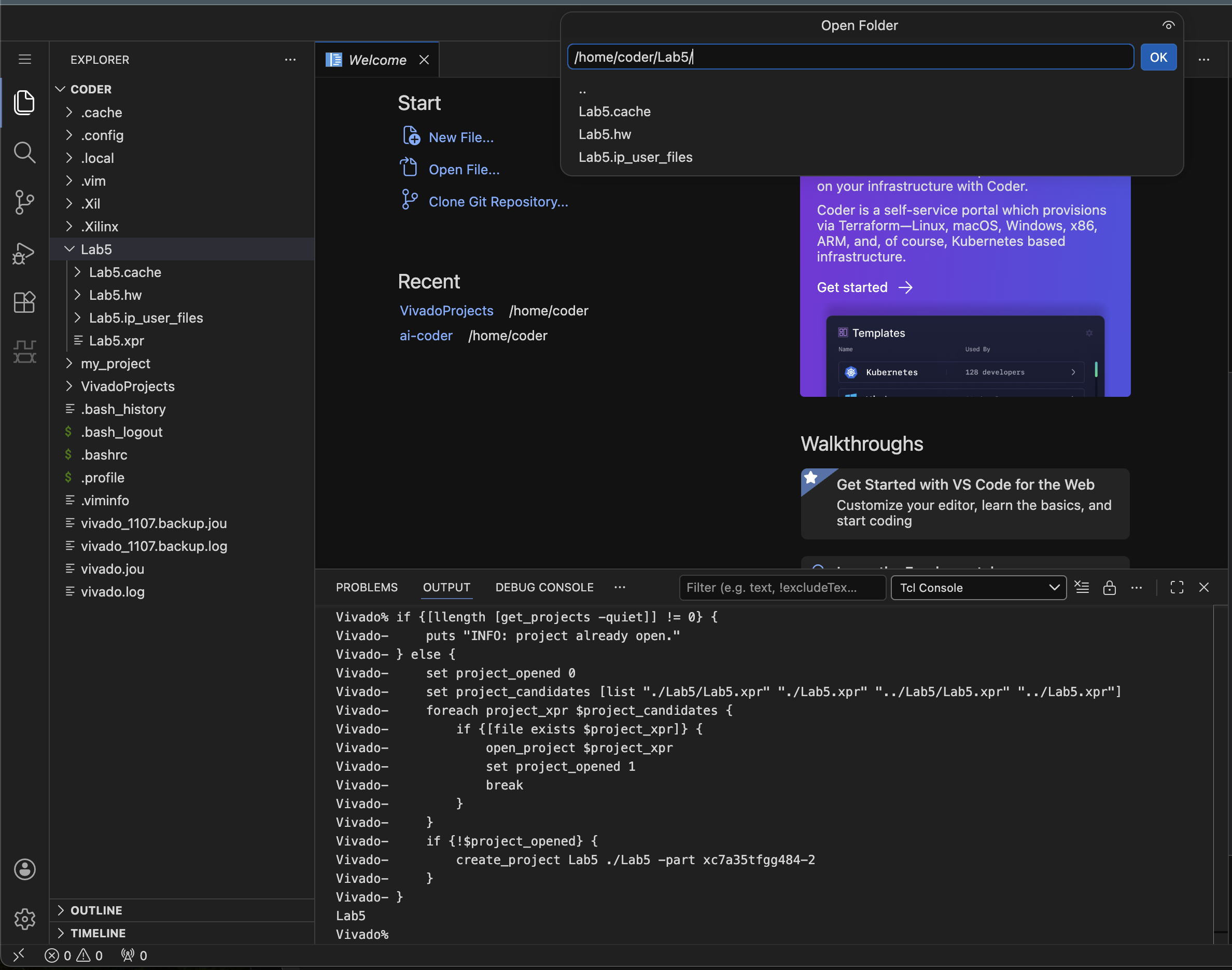This screenshot has width=1232, height=970.
Task: Open Explorer Views and More Actions menu
Action: 290,60
